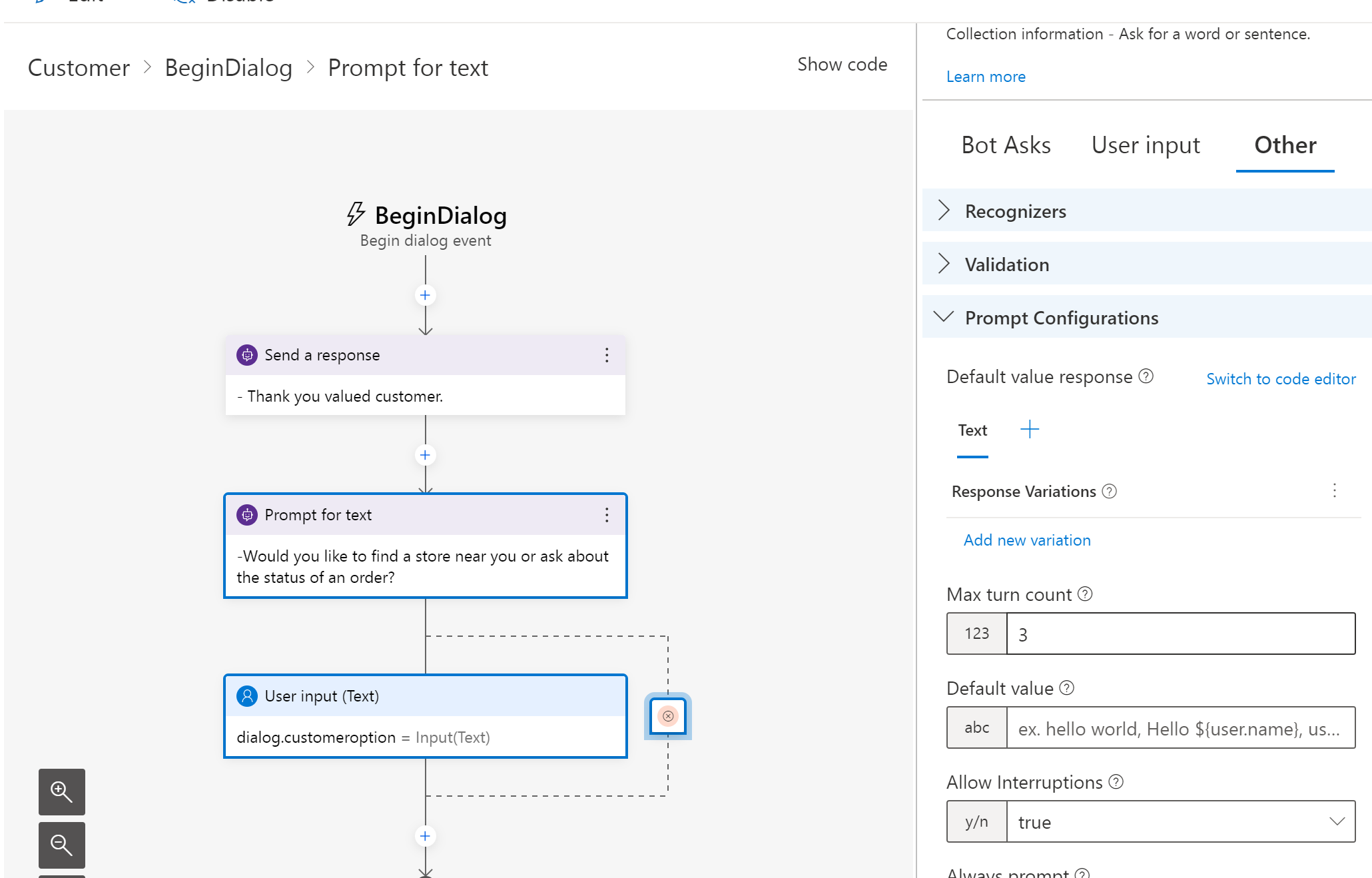Add a new response type beside Text tab
Viewport: 1372px width, 878px height.
[1030, 429]
